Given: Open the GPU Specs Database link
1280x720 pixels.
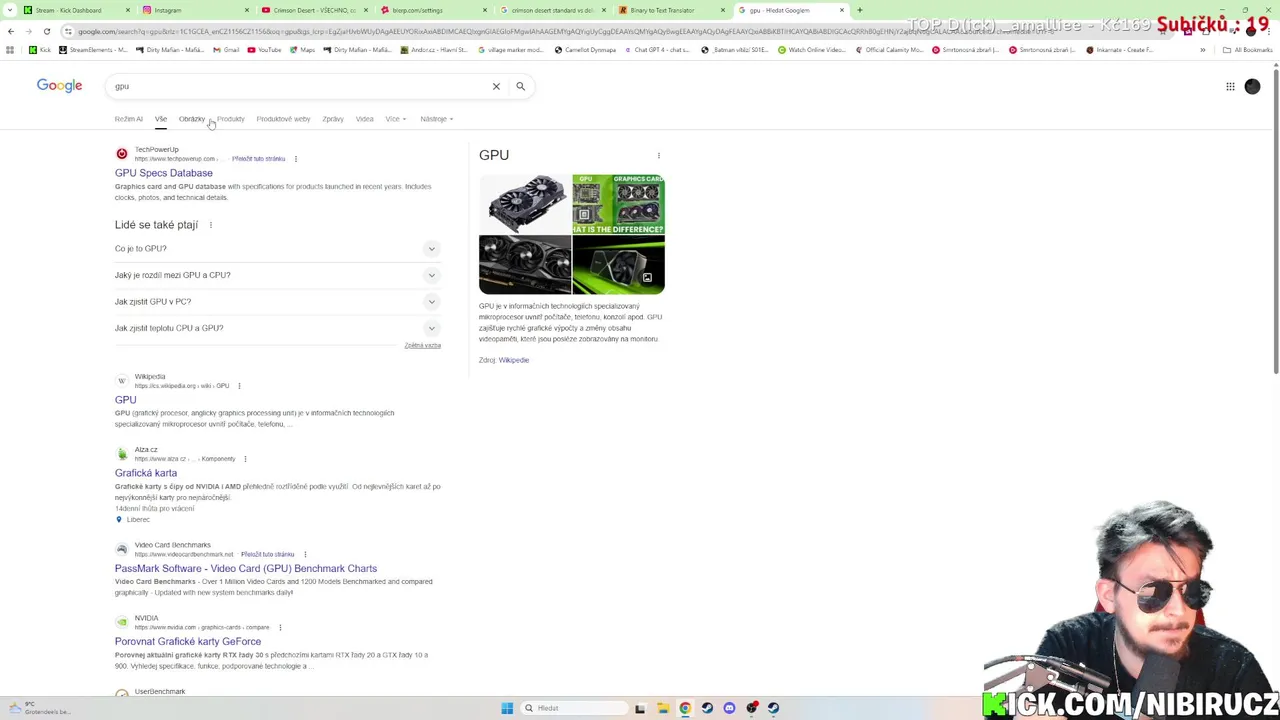Looking at the screenshot, I should tap(163, 173).
